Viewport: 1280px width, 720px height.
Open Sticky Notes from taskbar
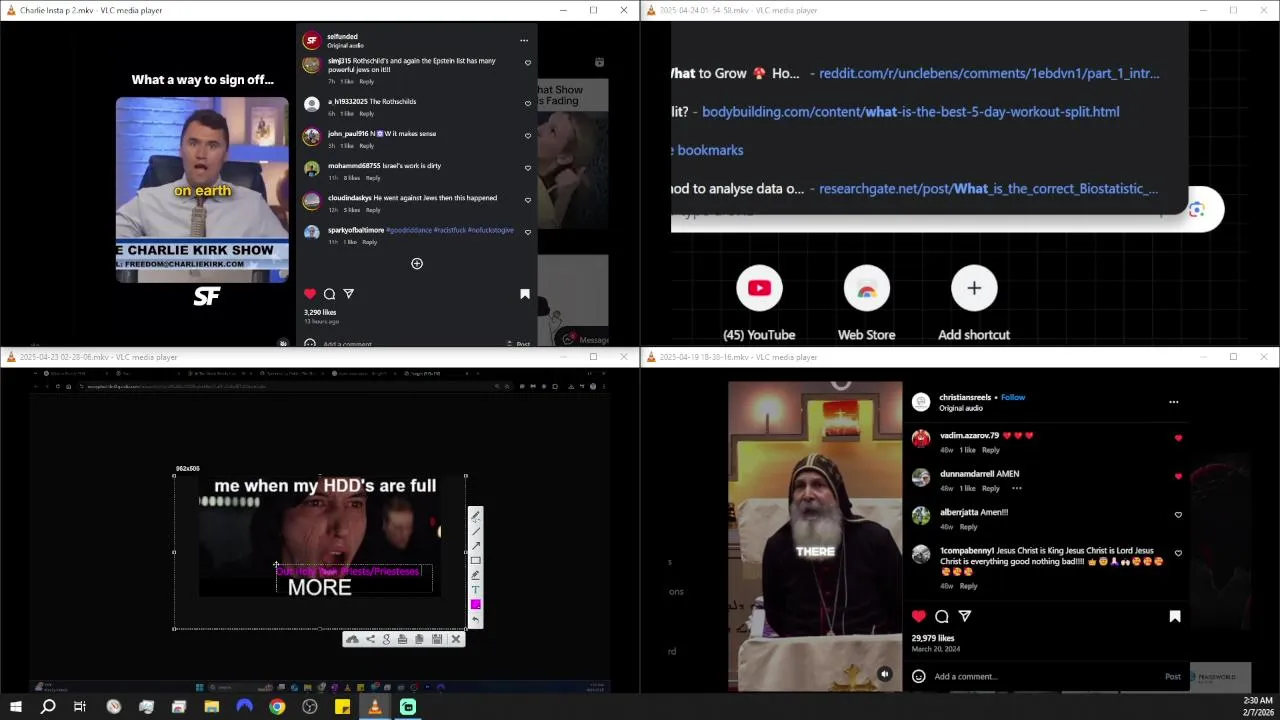[x=342, y=707]
